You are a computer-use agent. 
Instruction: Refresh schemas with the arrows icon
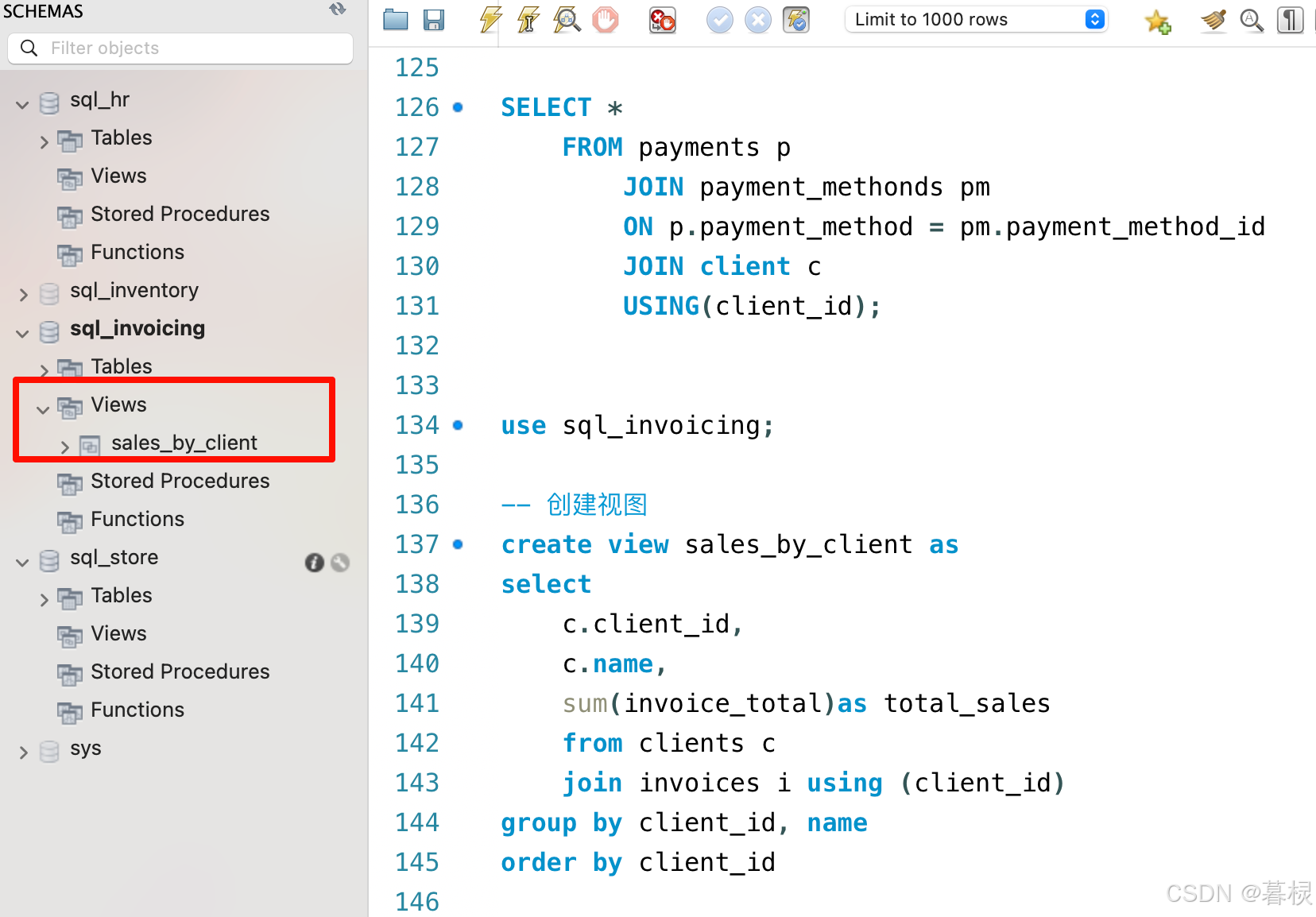pos(338,9)
